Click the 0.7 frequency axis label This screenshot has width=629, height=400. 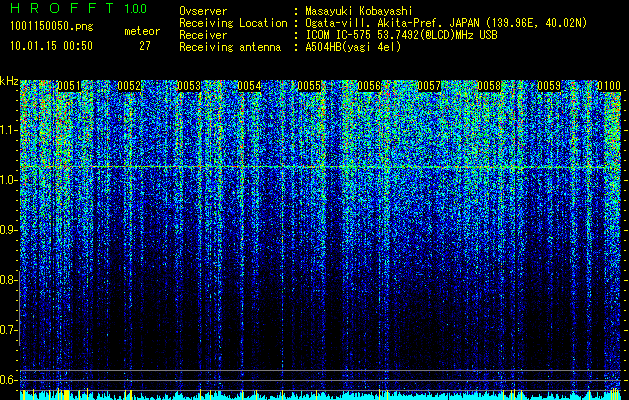coord(9,330)
